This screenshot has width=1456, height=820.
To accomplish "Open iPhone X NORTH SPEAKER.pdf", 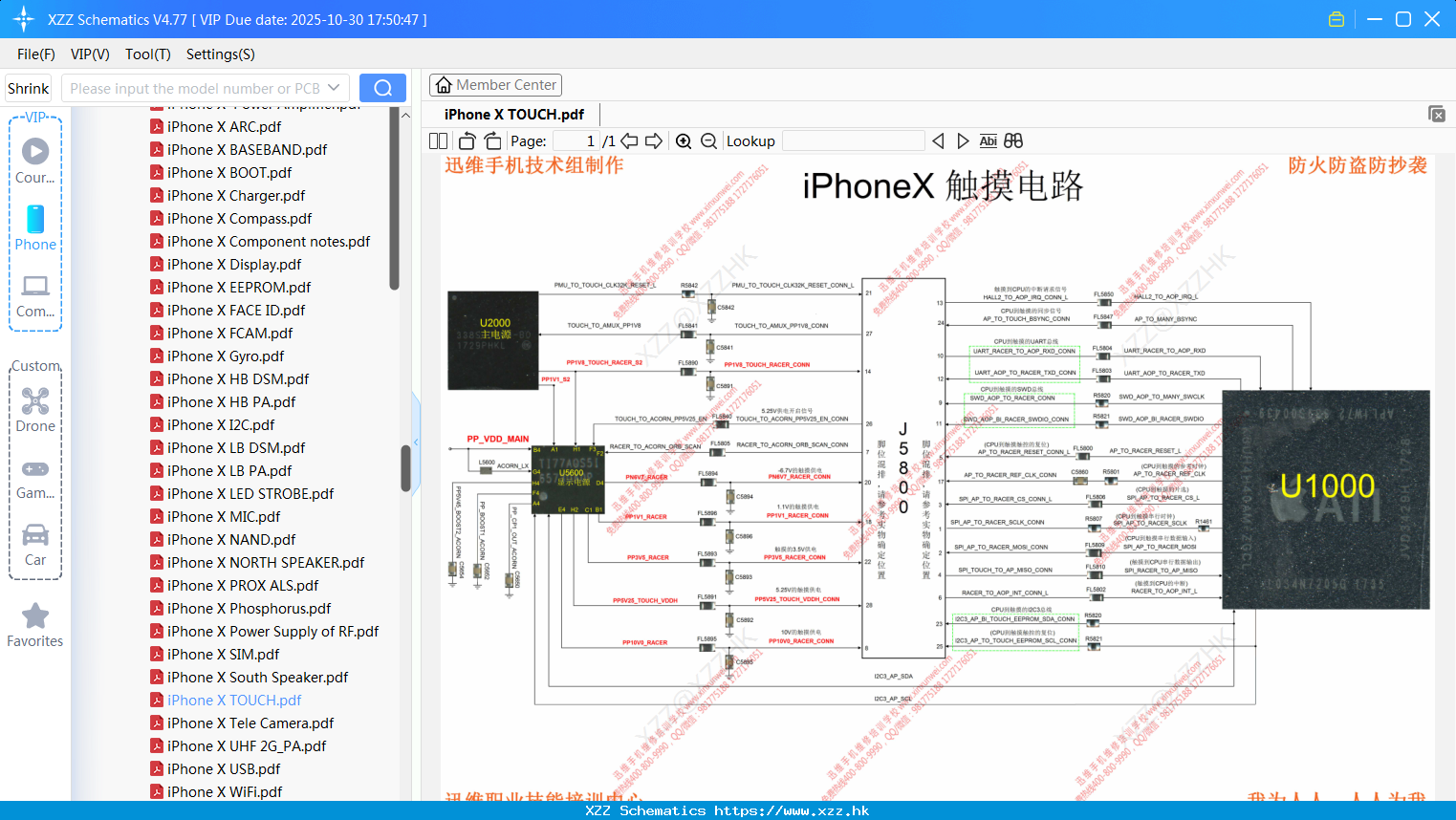I will (266, 562).
